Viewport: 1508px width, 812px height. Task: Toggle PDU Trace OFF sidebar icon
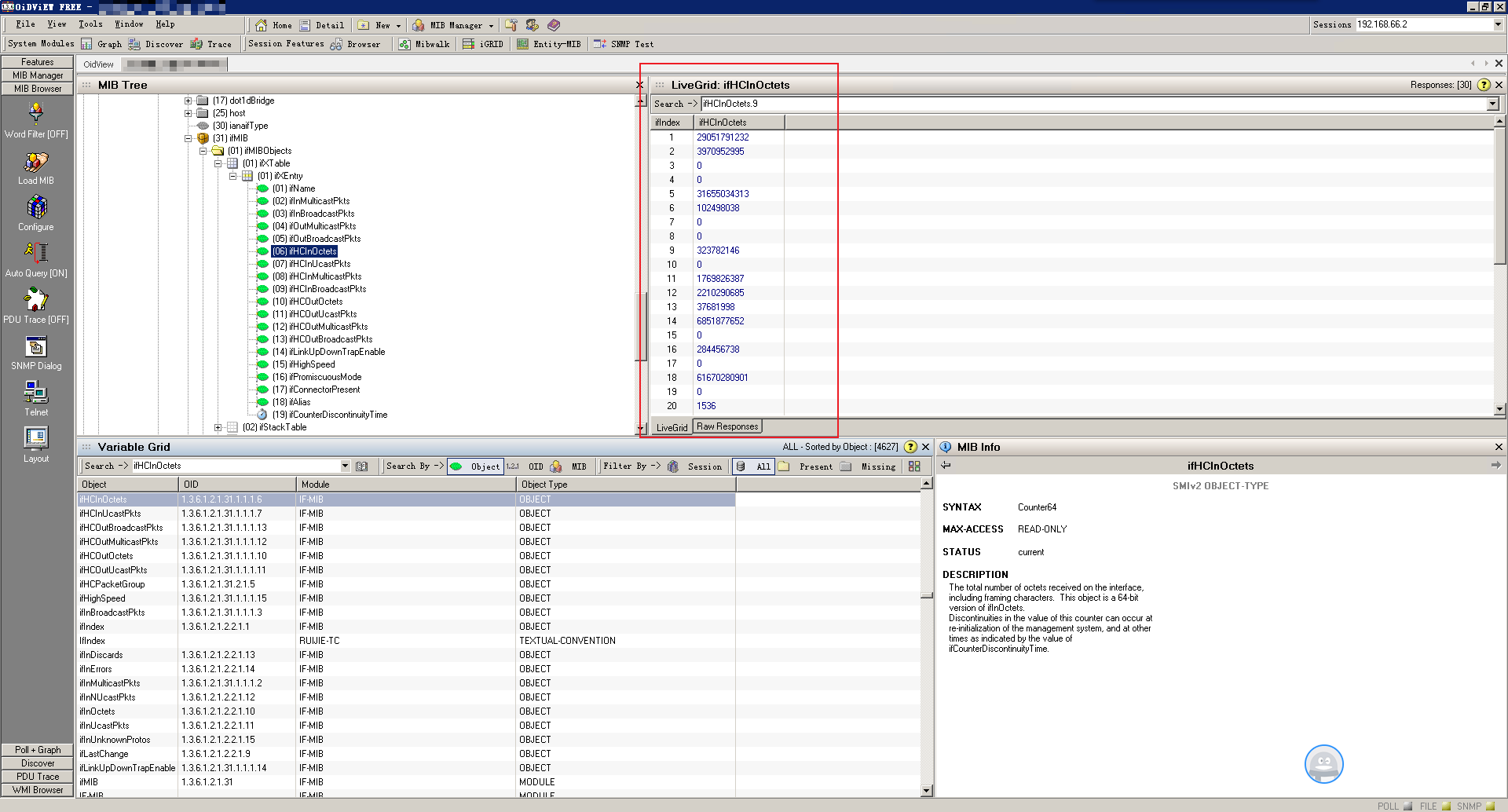coord(36,299)
